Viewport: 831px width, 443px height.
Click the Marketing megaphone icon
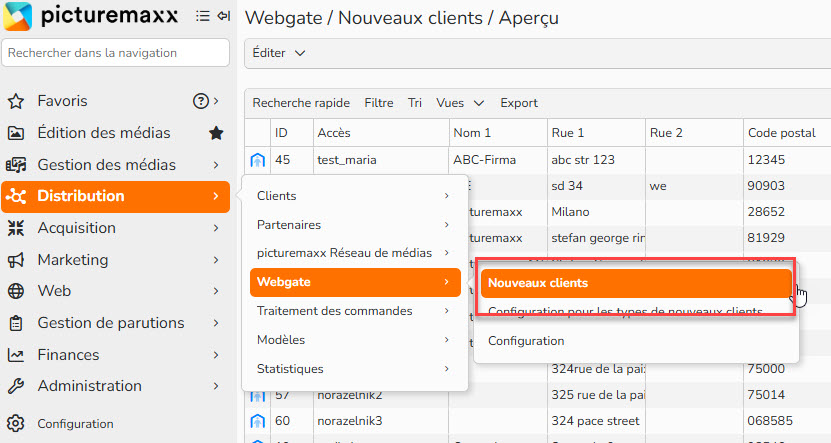tap(16, 260)
